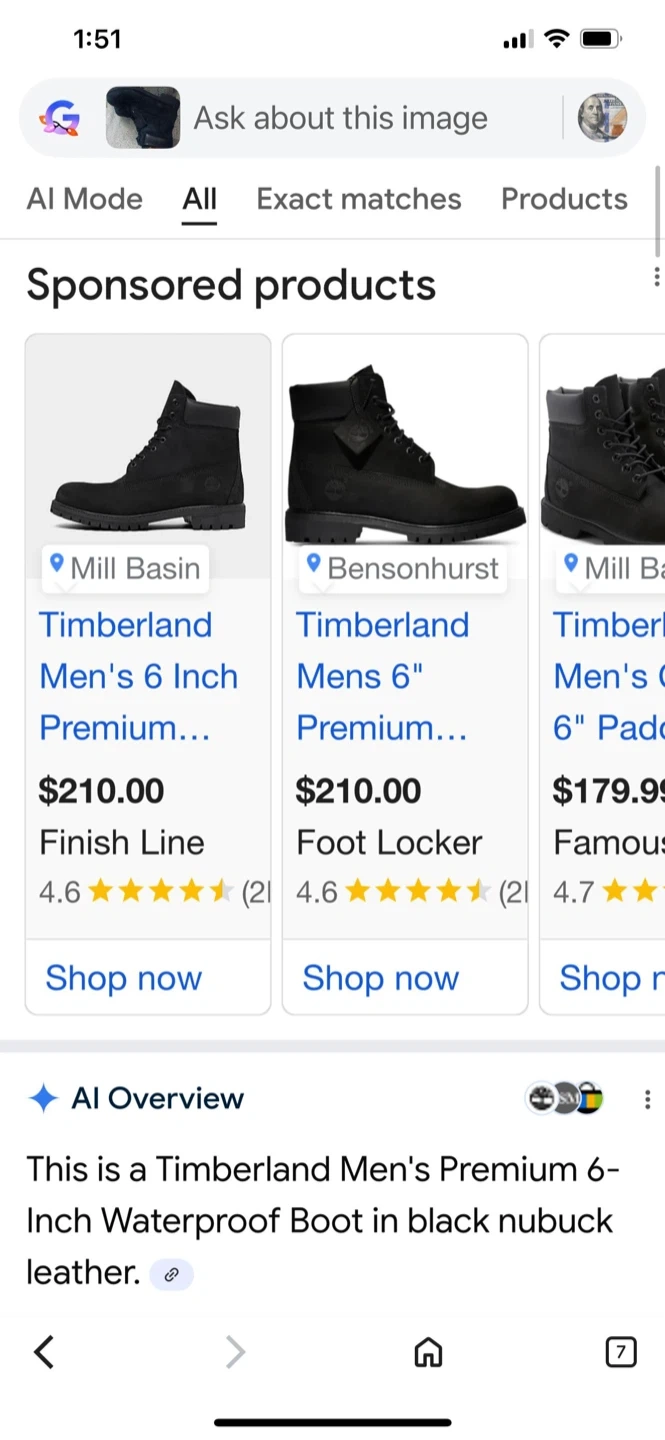Image resolution: width=665 pixels, height=1440 pixels.
Task: Tap the Bensonhurst location pin label
Action: click(403, 568)
